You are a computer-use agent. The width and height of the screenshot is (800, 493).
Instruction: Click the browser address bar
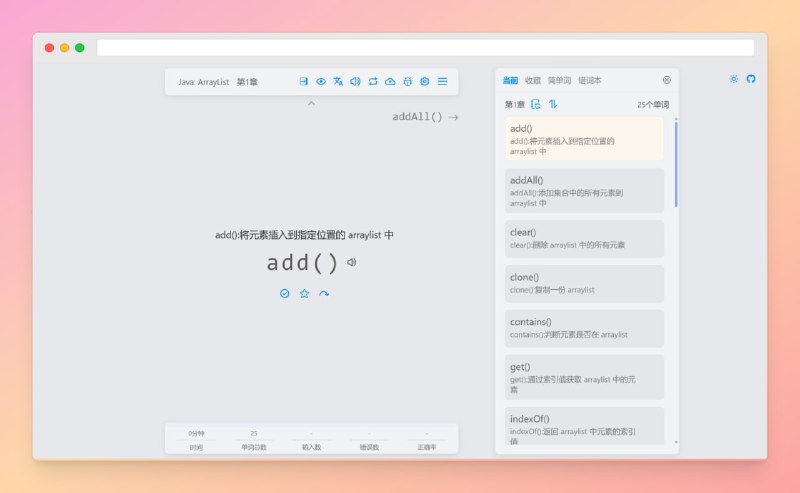(x=426, y=47)
